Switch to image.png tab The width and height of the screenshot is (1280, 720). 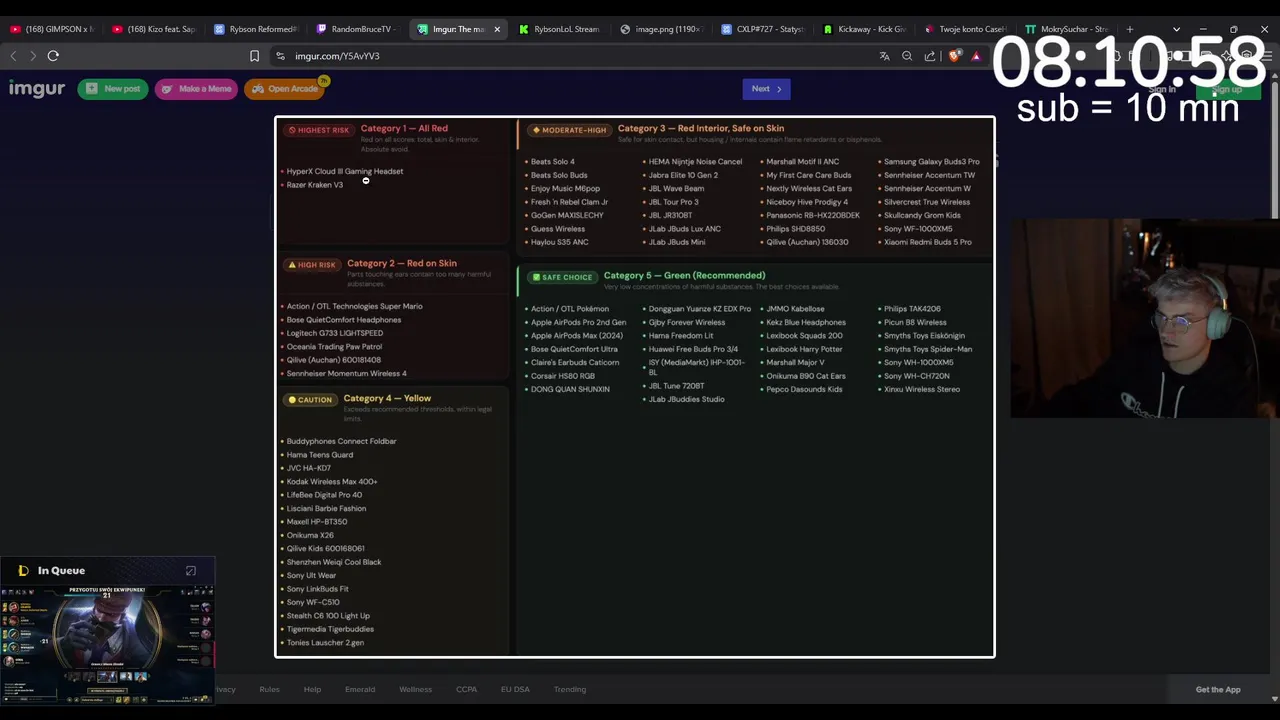663,29
